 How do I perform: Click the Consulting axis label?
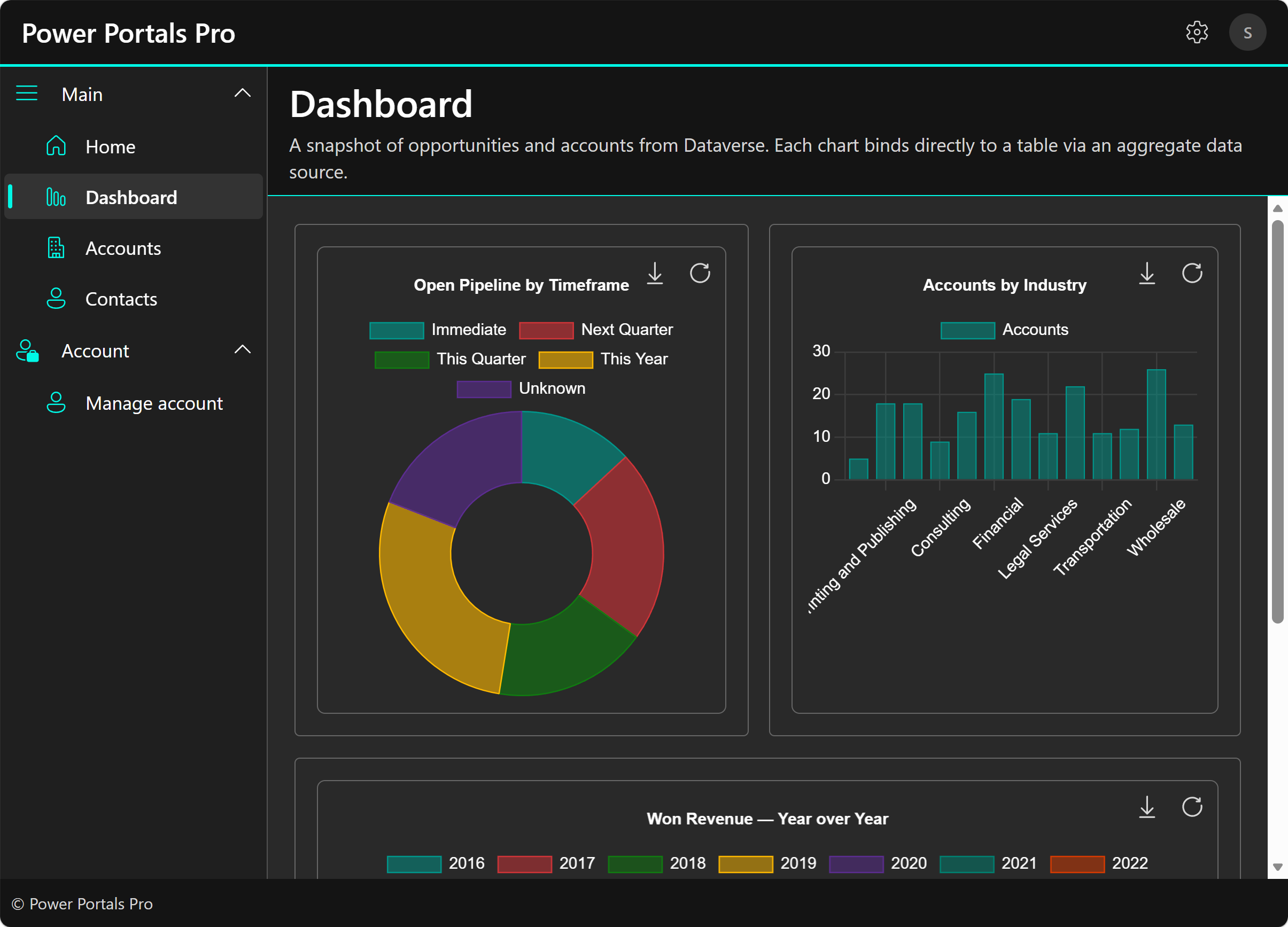941,527
